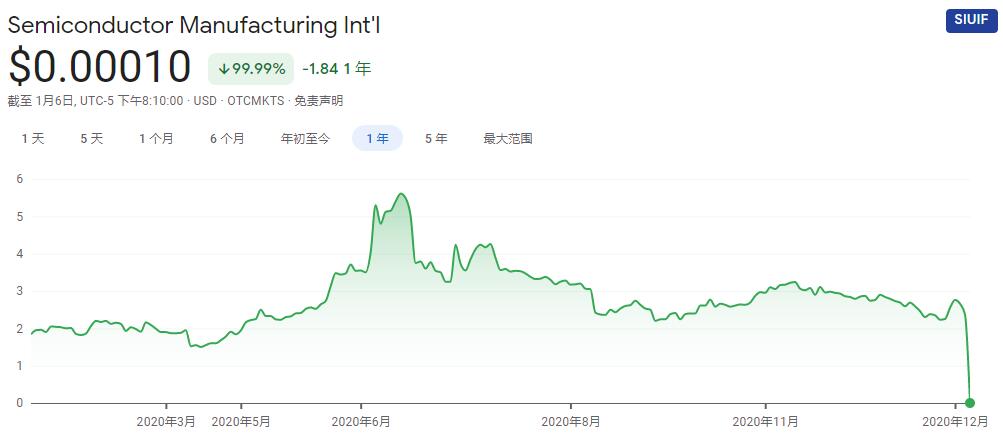Click the chart's highest peak above 5

[x=401, y=194]
